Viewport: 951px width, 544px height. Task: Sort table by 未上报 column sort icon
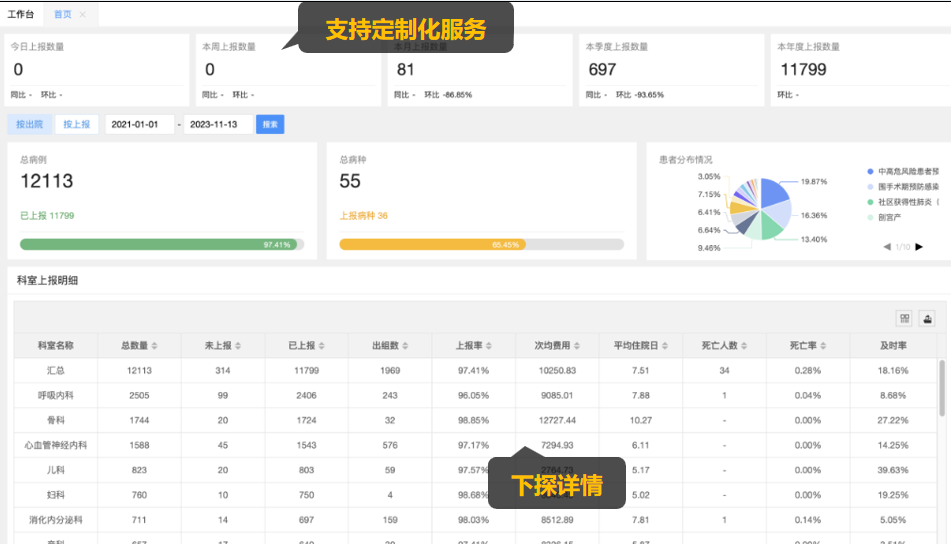pos(238,346)
